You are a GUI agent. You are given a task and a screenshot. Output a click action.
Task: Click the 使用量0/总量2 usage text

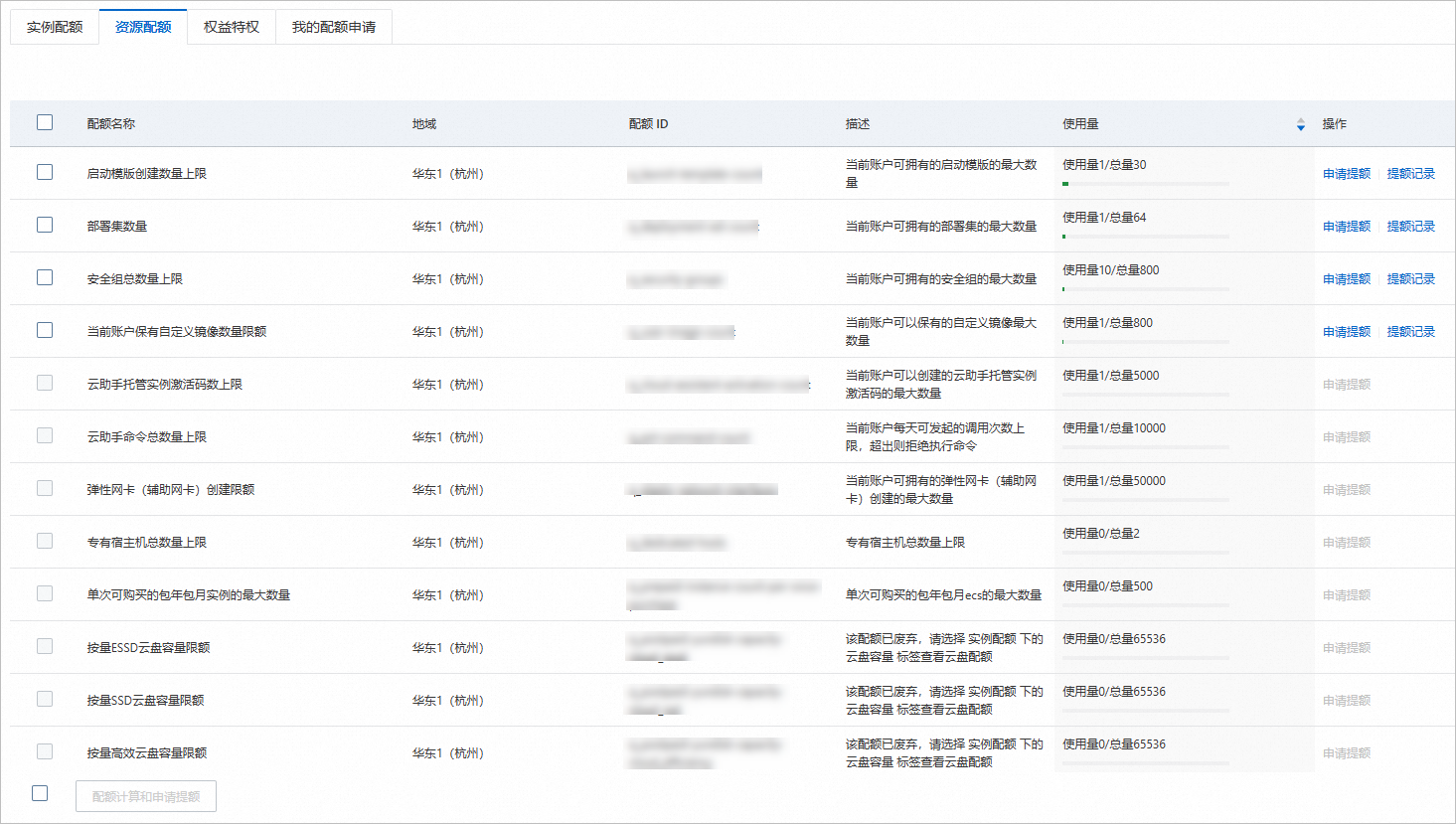(x=1101, y=534)
